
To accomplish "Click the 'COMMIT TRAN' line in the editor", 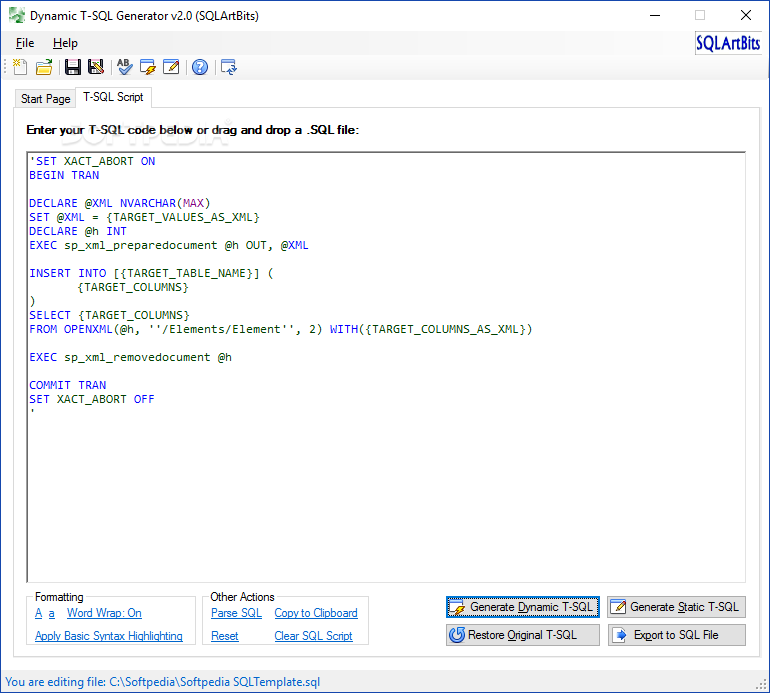I will click(x=68, y=385).
